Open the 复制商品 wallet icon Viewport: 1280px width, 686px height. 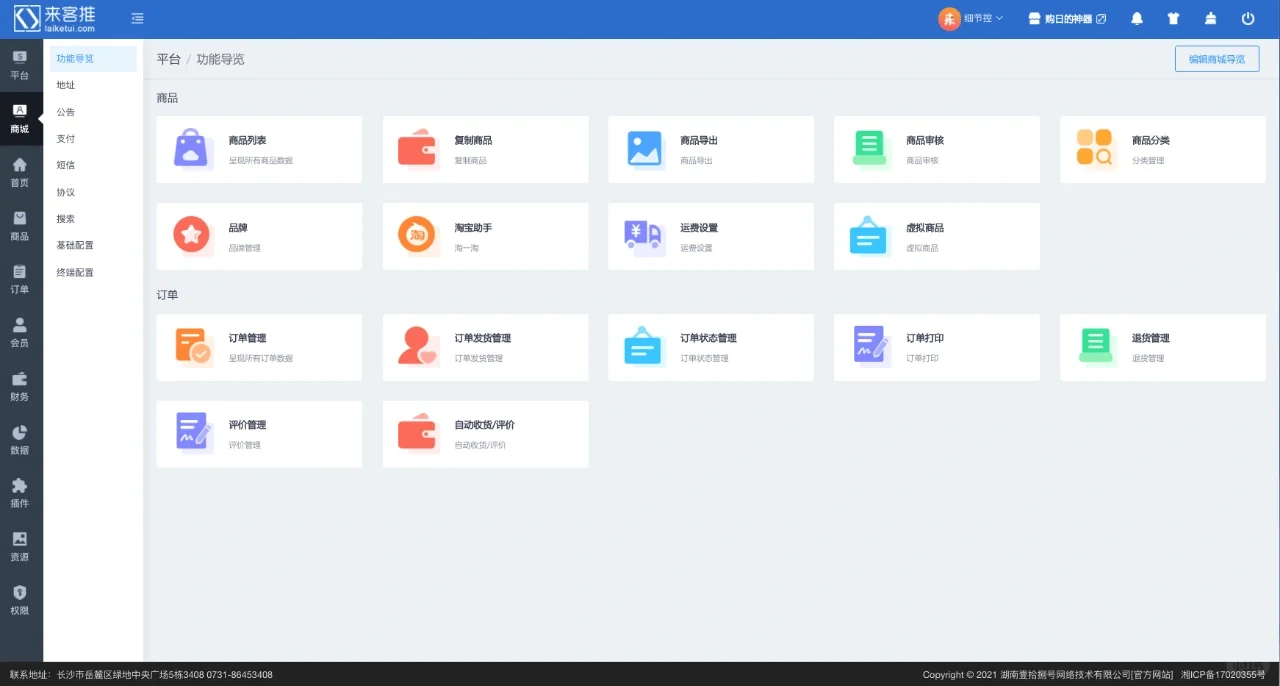(x=417, y=148)
